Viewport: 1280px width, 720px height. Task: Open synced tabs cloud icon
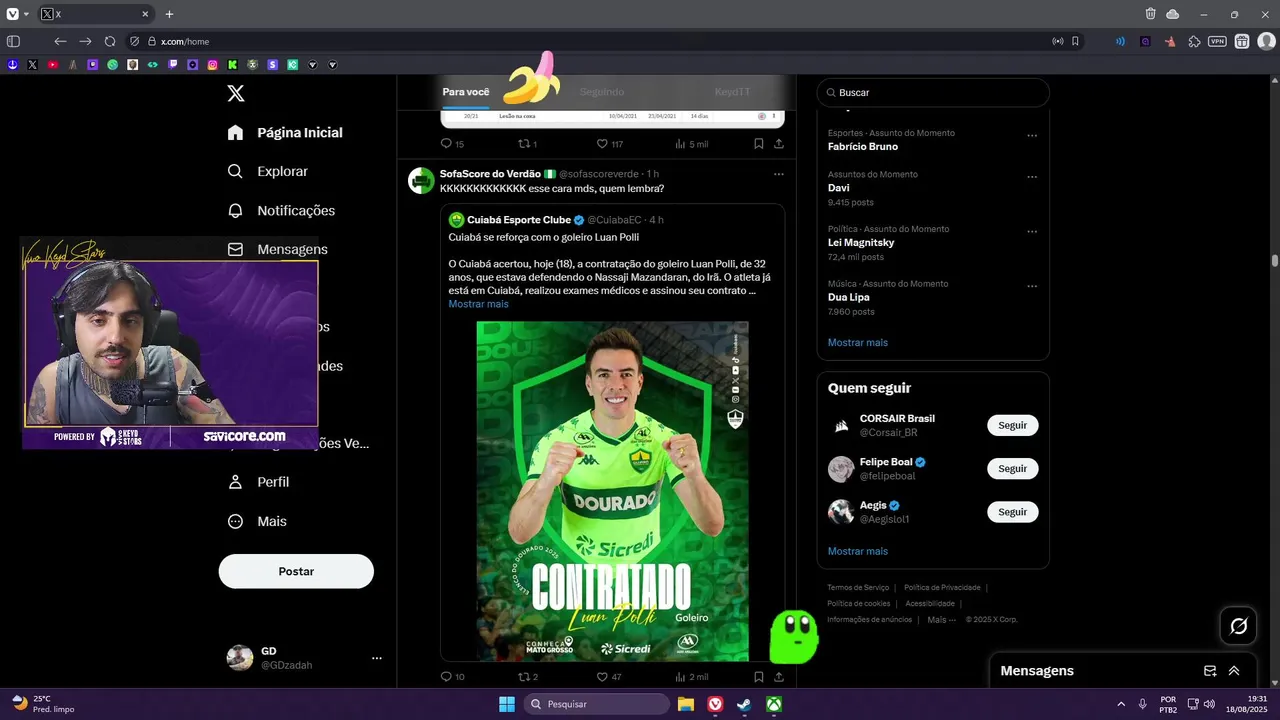1173,14
